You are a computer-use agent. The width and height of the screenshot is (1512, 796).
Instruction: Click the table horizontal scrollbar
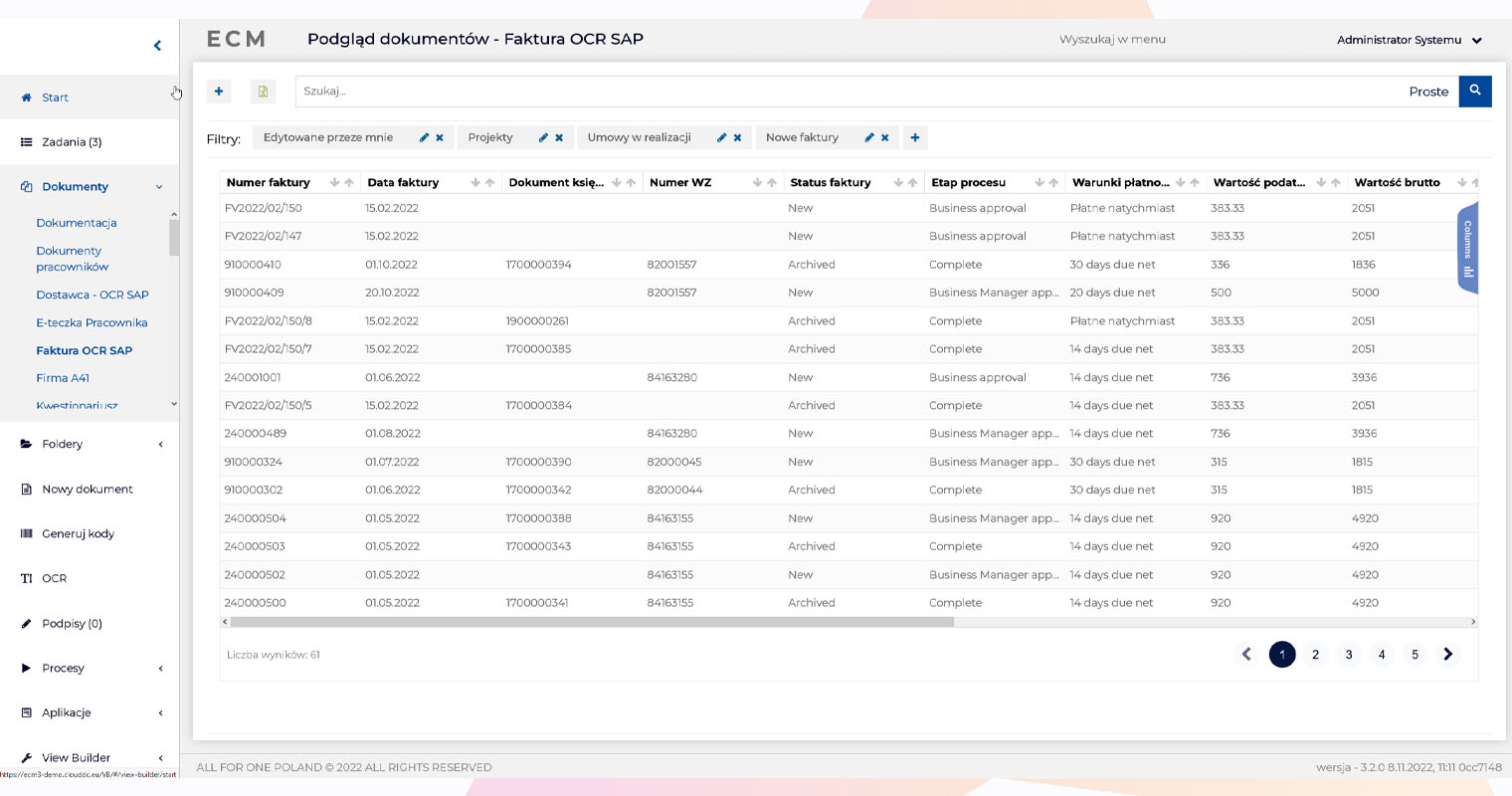coord(591,622)
